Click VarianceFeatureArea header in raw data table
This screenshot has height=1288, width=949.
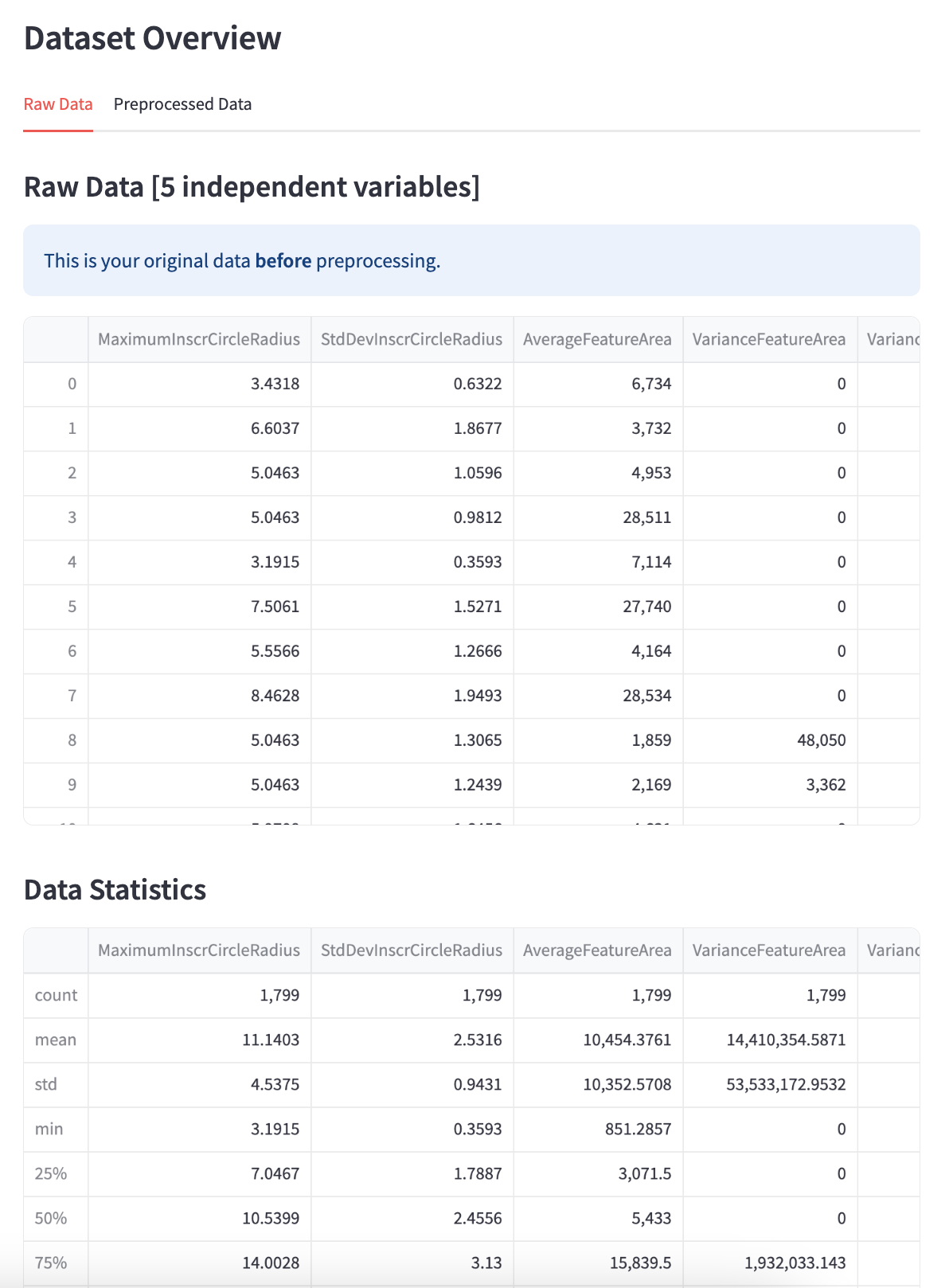pos(770,339)
